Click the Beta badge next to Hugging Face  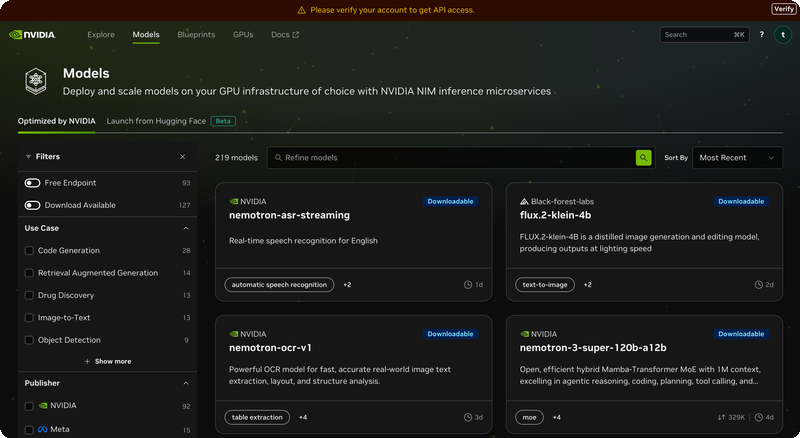click(223, 121)
